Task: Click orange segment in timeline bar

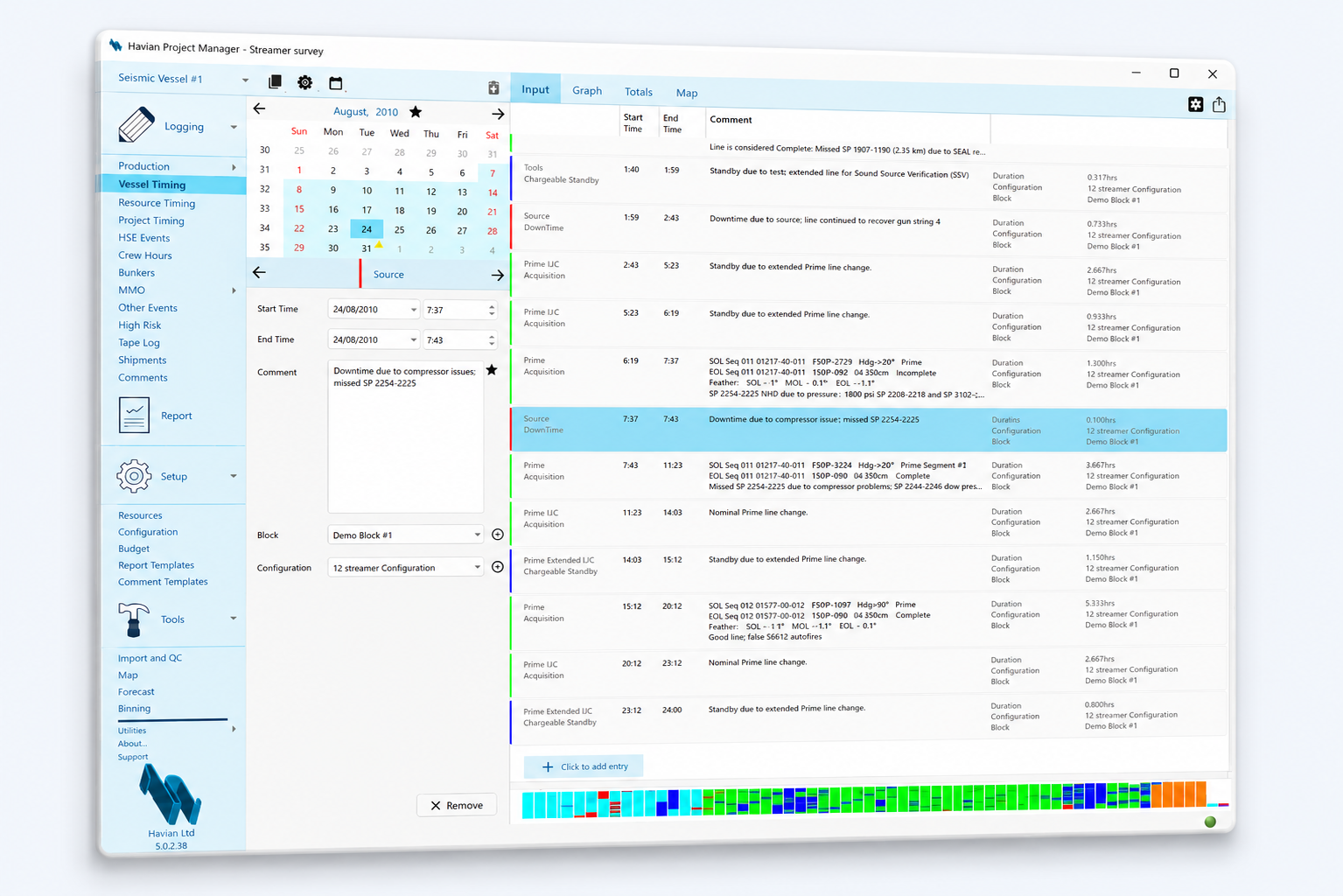Action: [x=1179, y=794]
